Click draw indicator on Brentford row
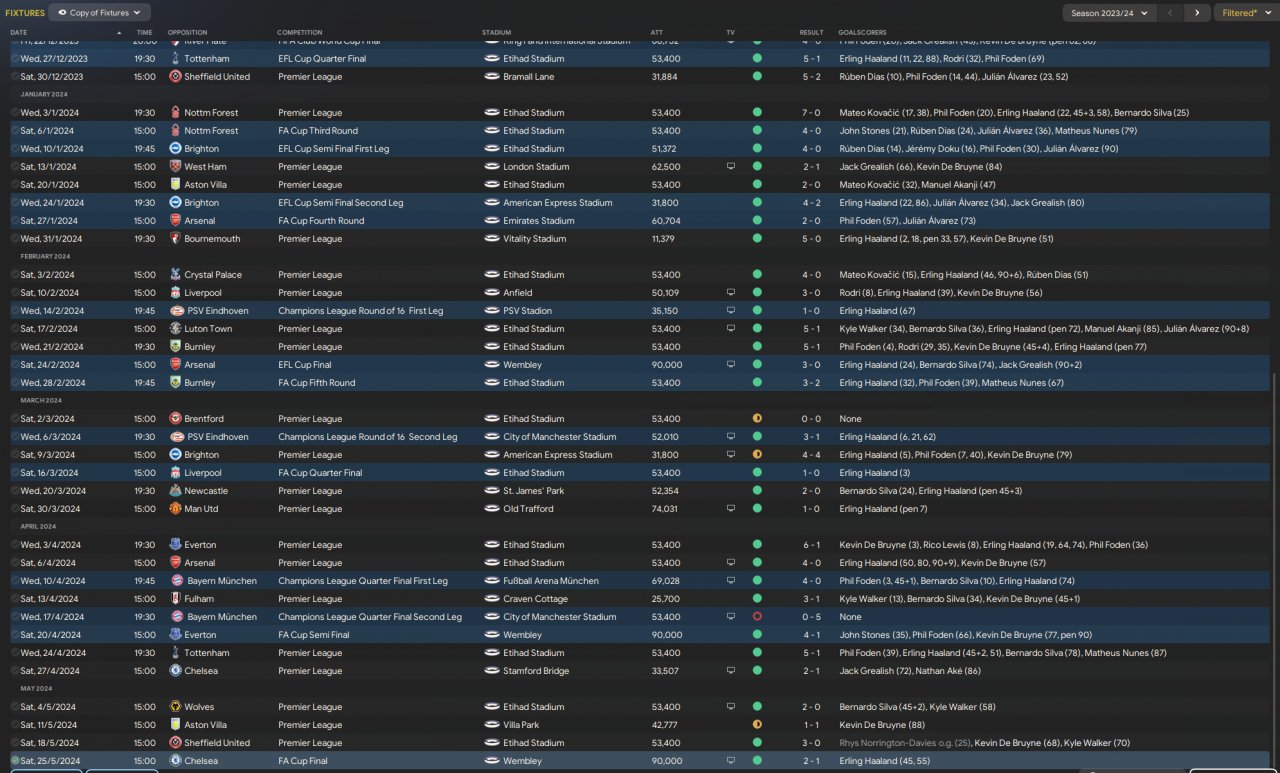 pos(757,419)
